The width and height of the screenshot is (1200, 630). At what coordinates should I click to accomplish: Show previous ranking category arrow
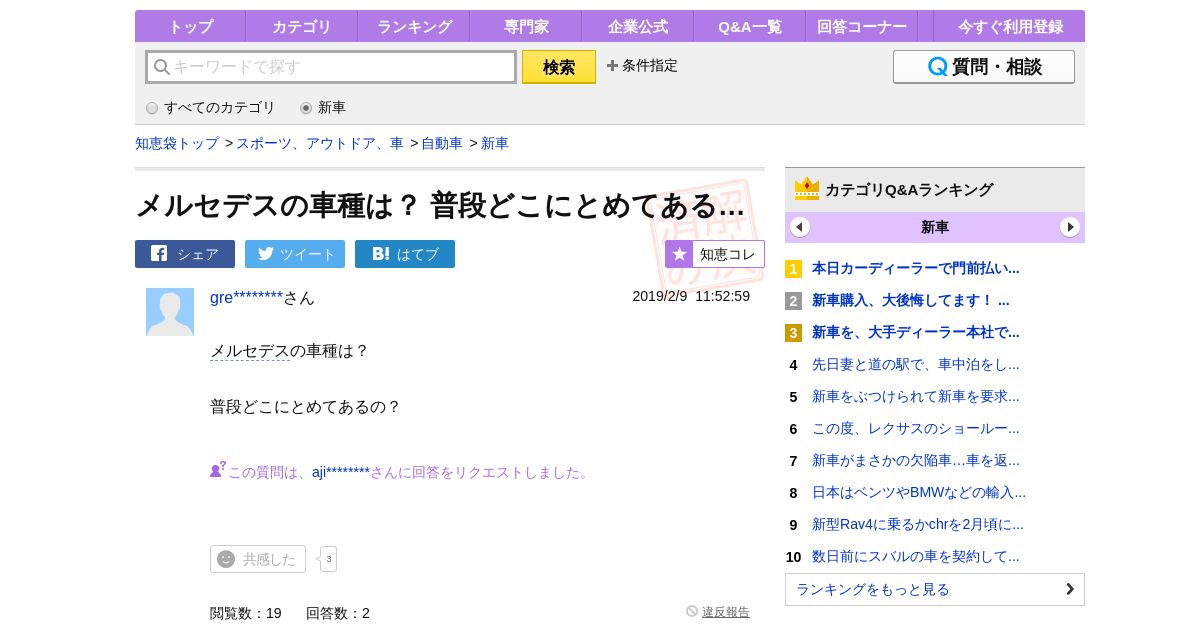coord(800,227)
